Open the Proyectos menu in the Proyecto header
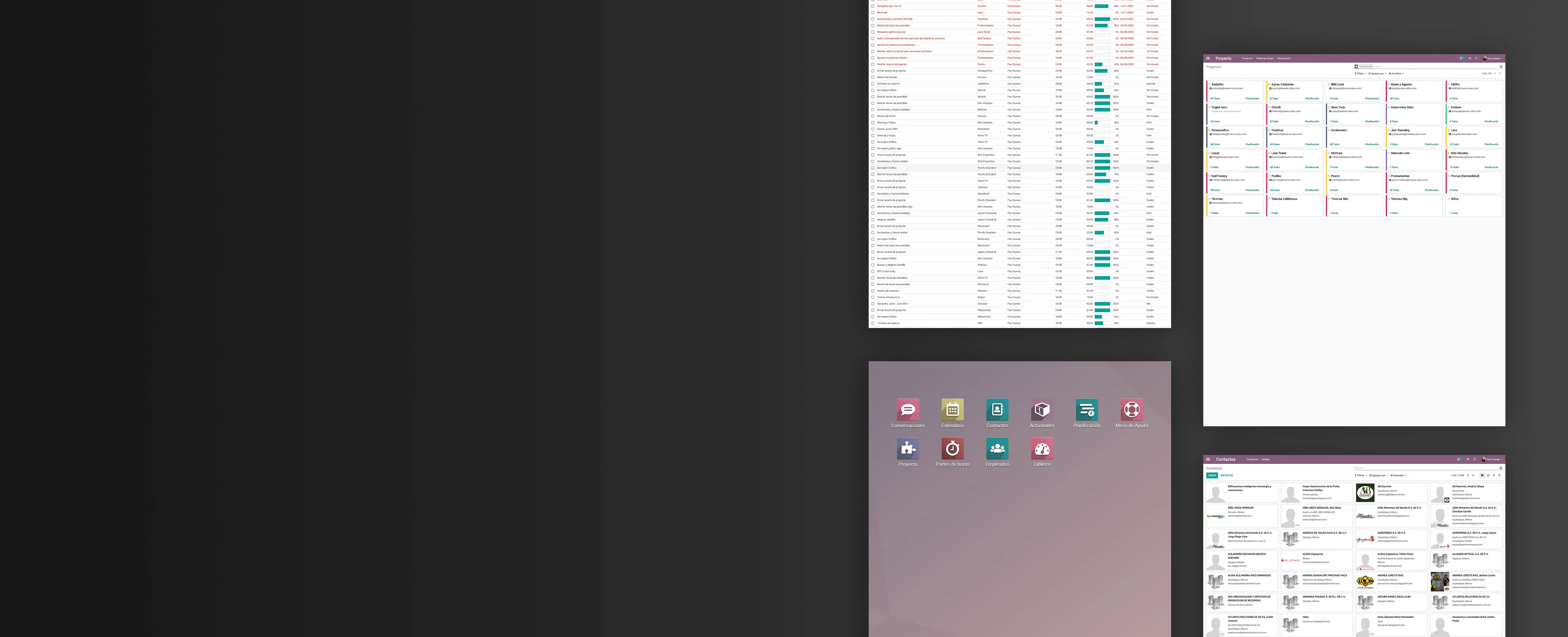The image size is (1568, 637). click(x=1247, y=59)
